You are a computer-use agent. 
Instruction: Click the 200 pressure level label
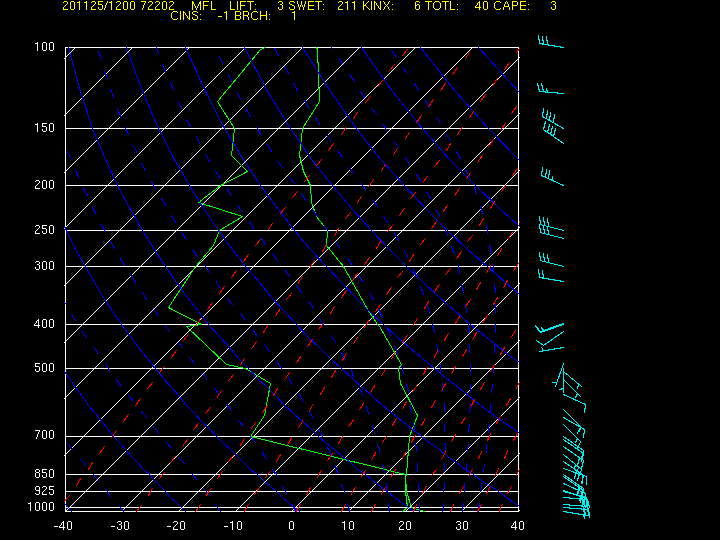[44, 185]
